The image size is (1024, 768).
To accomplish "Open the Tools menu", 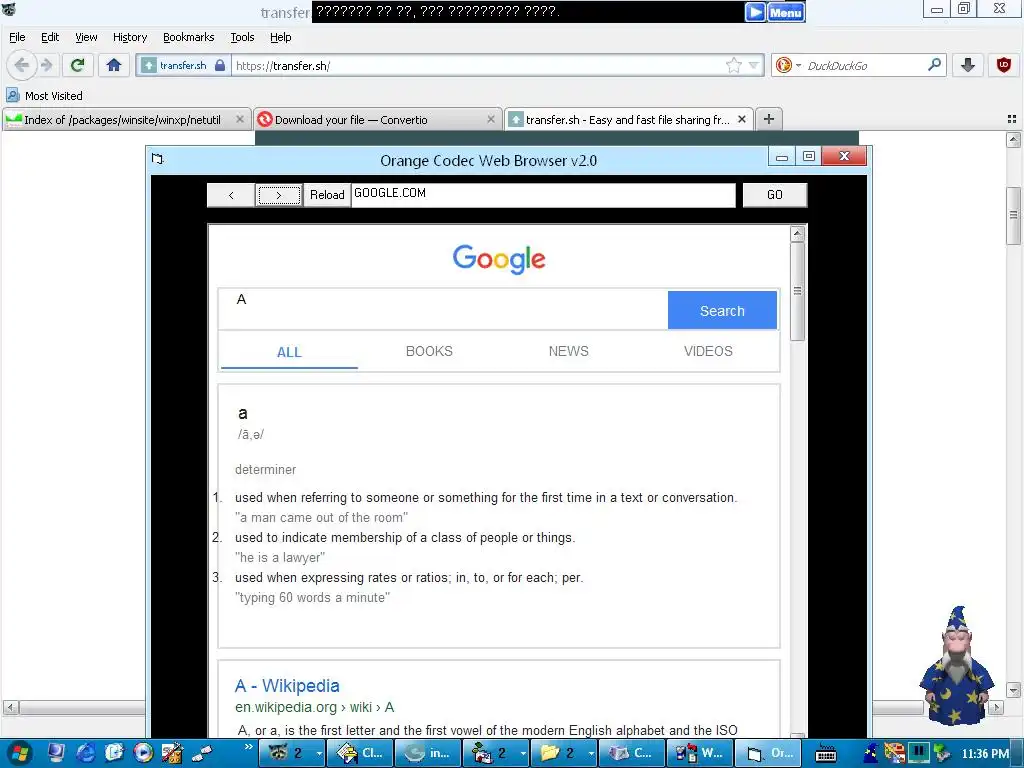I will pyautogui.click(x=242, y=37).
